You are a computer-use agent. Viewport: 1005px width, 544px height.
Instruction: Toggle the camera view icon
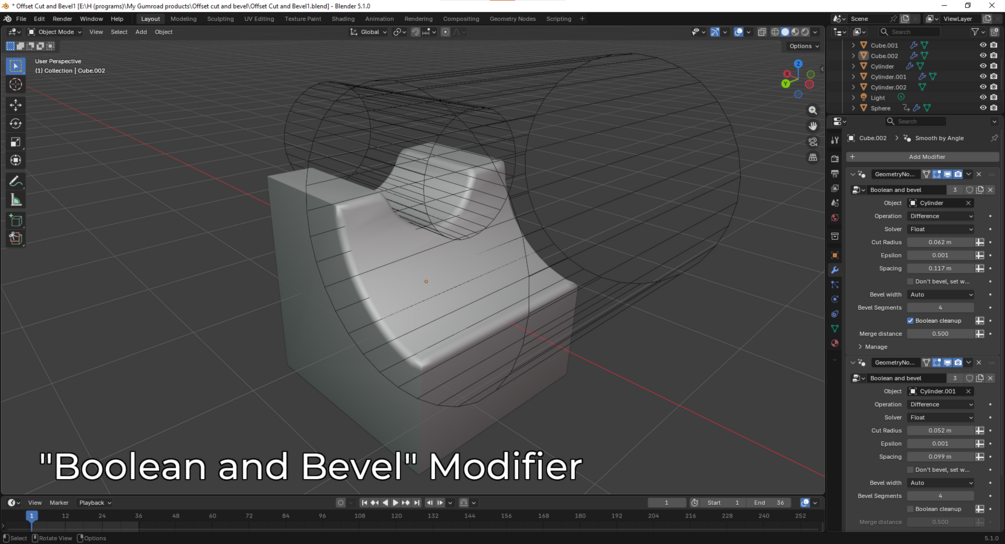(x=813, y=142)
